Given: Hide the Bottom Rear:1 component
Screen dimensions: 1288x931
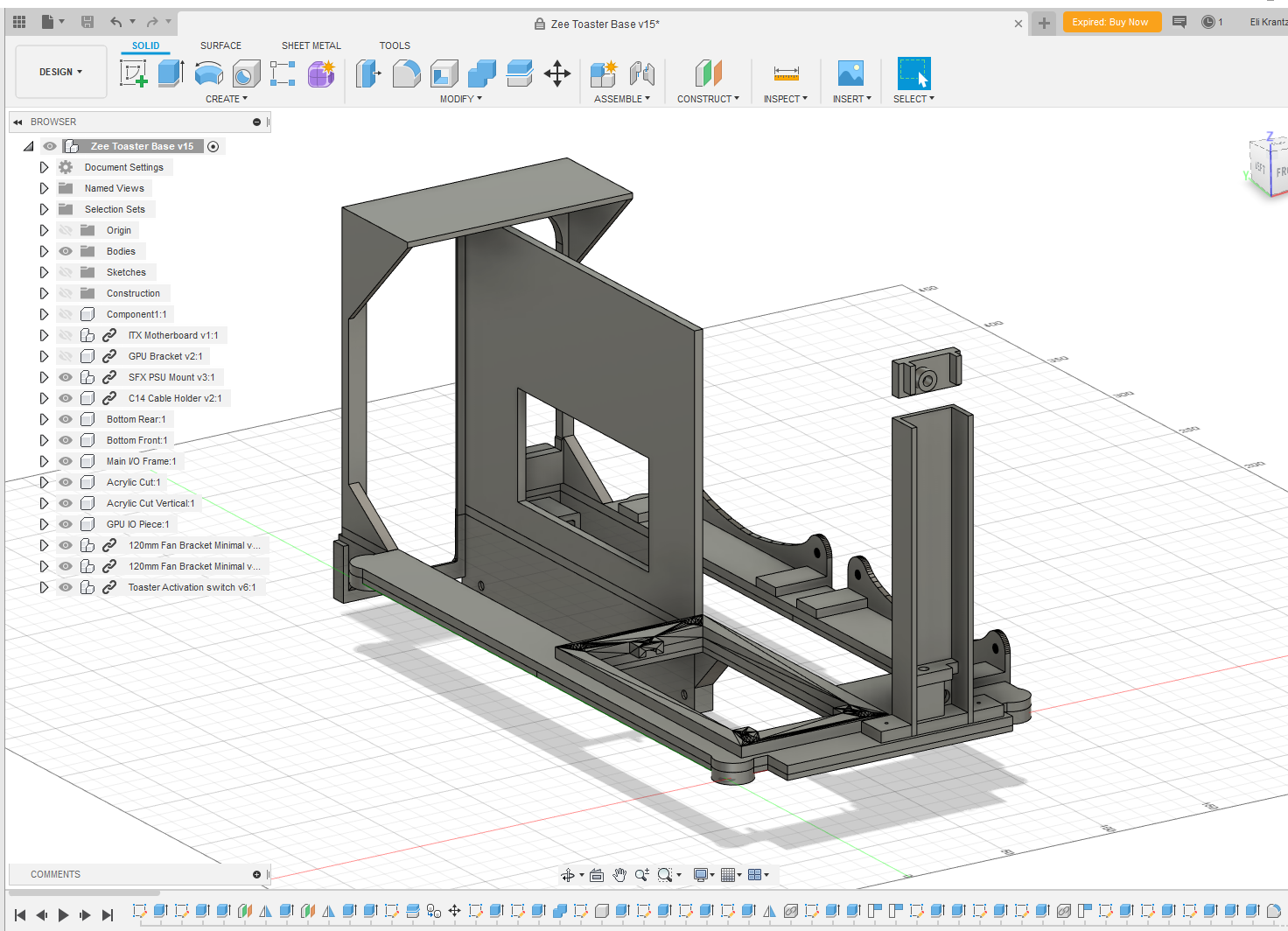Looking at the screenshot, I should (x=66, y=419).
